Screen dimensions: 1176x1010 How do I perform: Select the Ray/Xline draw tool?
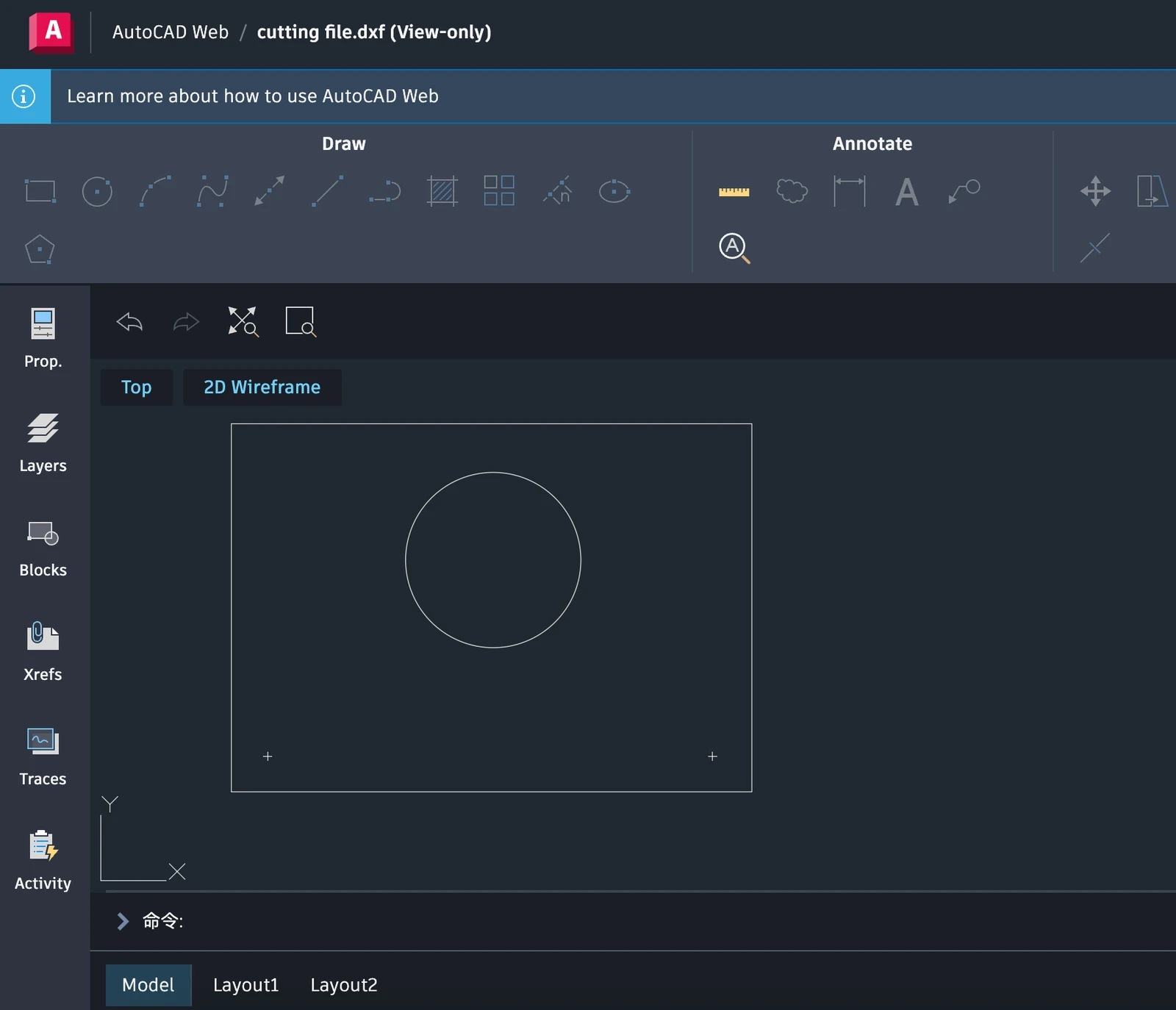point(270,191)
